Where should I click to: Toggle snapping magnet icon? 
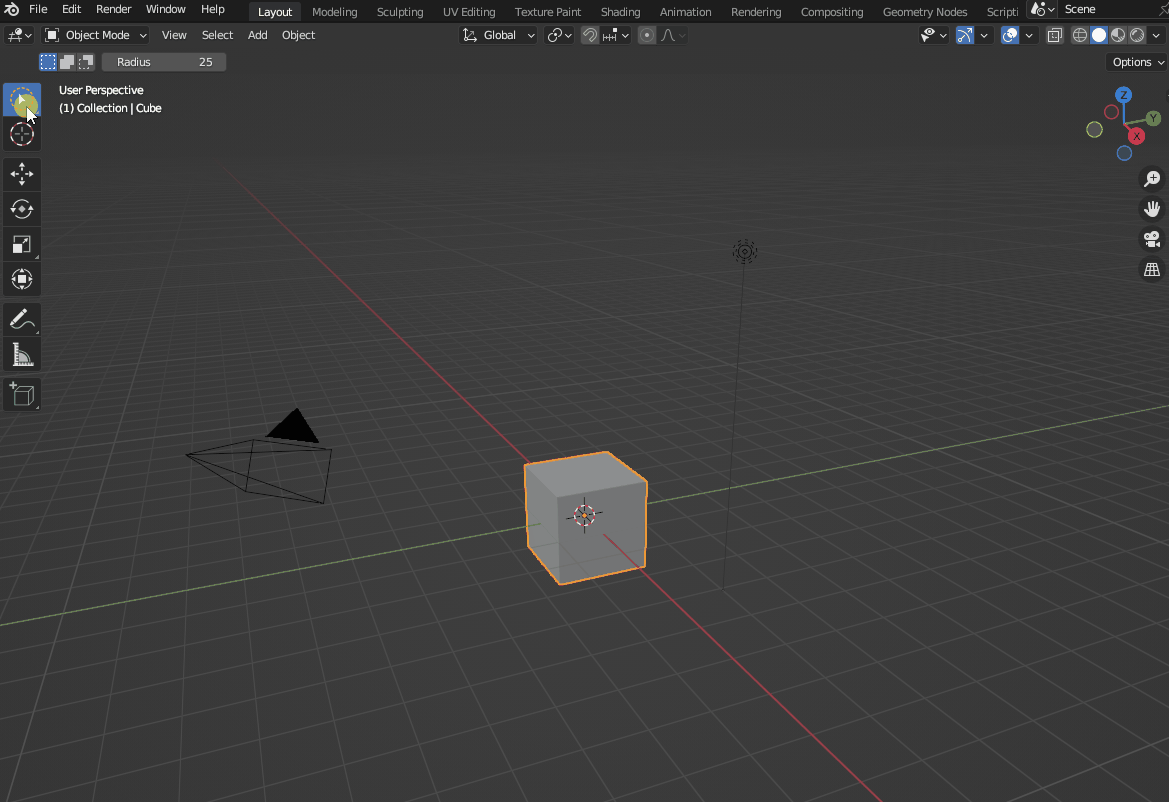[x=590, y=35]
